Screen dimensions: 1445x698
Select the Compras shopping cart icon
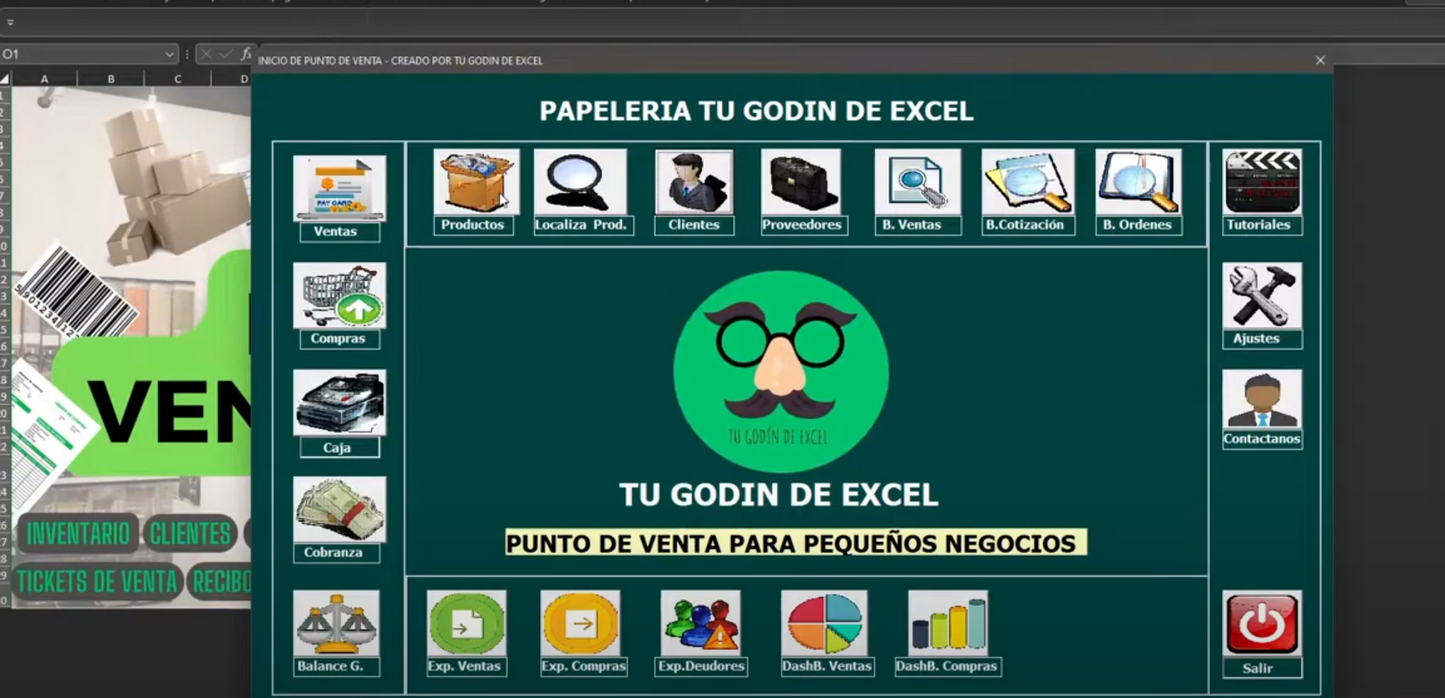click(339, 297)
